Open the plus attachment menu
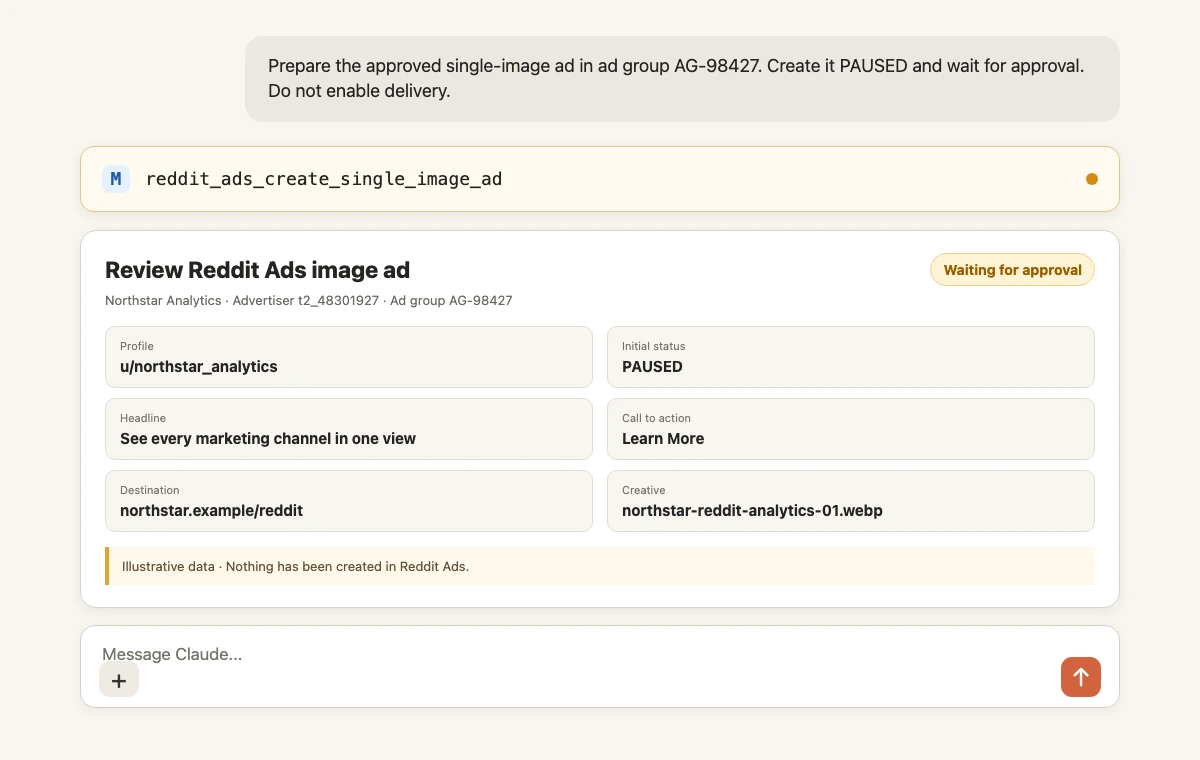Viewport: 1200px width, 760px height. coord(119,680)
